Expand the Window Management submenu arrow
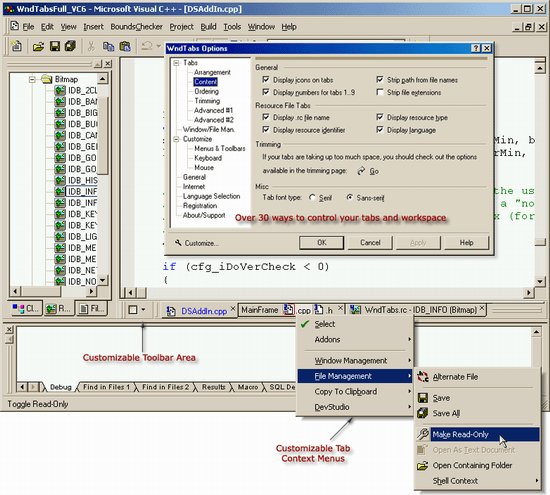This screenshot has width=550, height=495. pyautogui.click(x=409, y=361)
